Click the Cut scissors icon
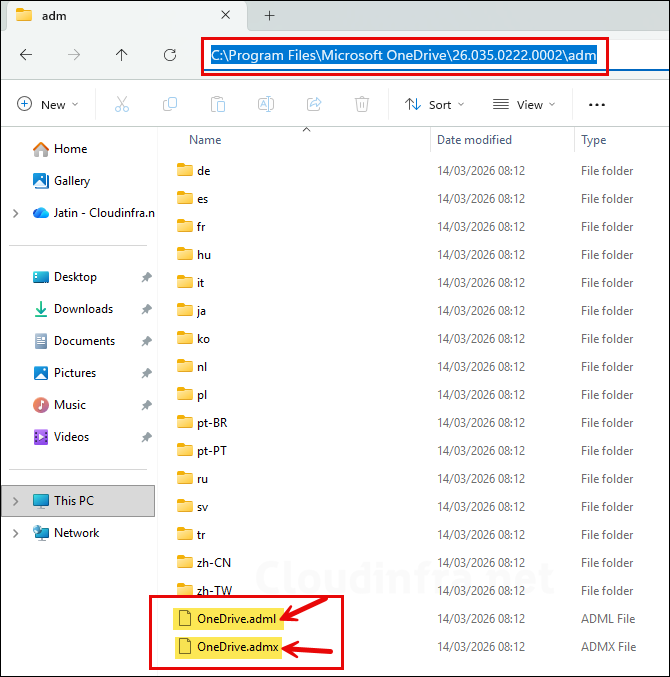The width and height of the screenshot is (670, 677). (x=122, y=104)
